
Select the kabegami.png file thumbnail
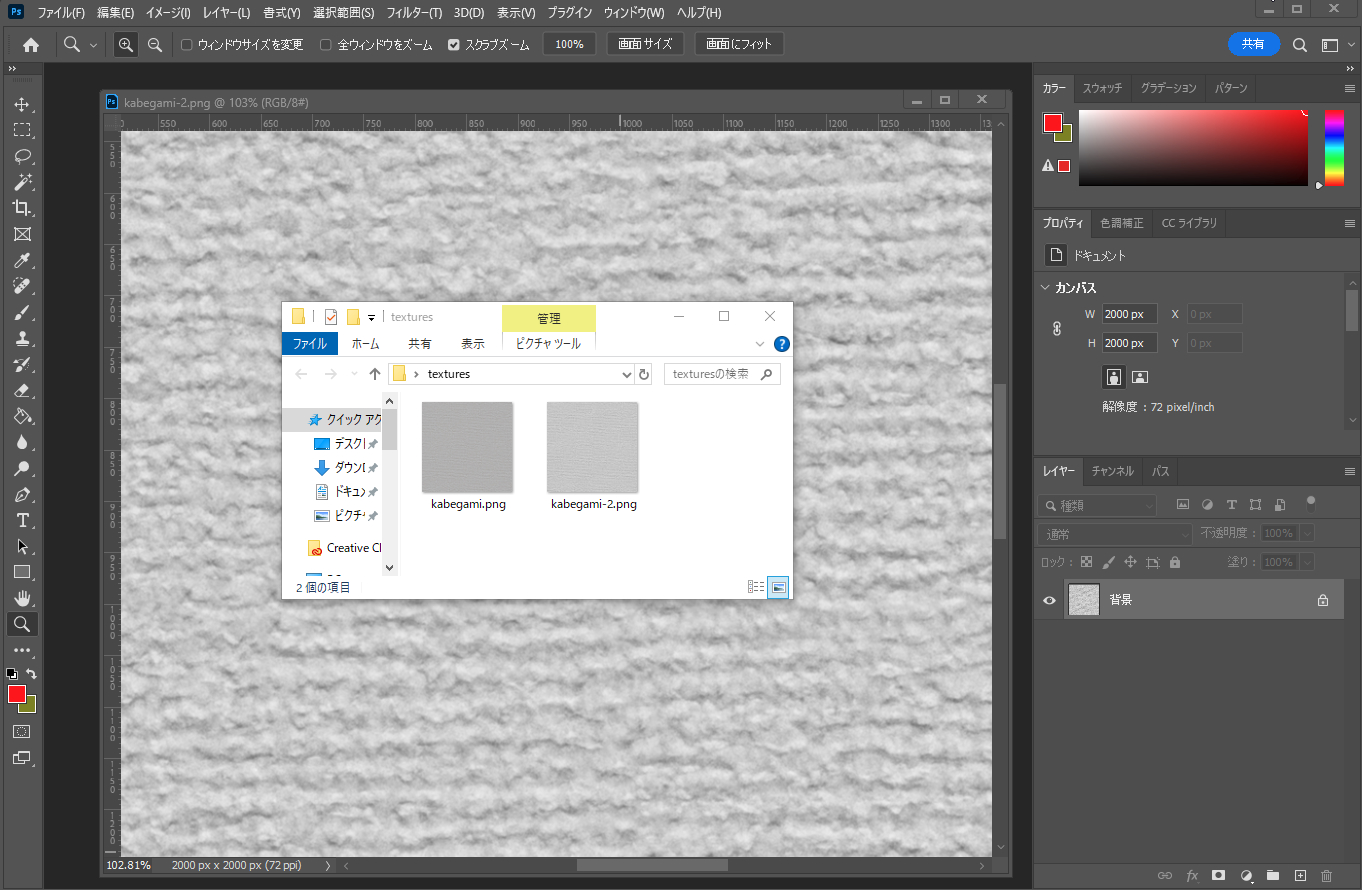pyautogui.click(x=467, y=447)
